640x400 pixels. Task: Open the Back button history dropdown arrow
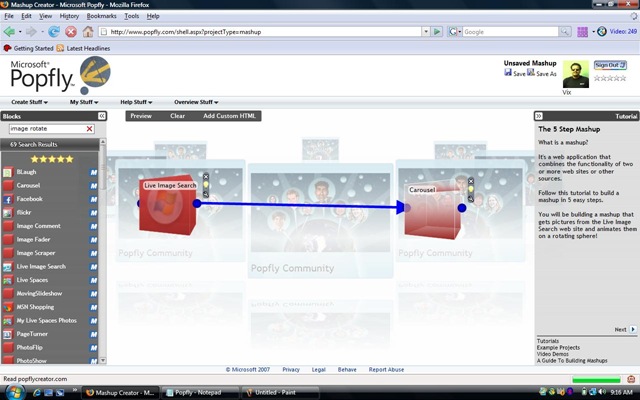pyautogui.click(x=20, y=31)
